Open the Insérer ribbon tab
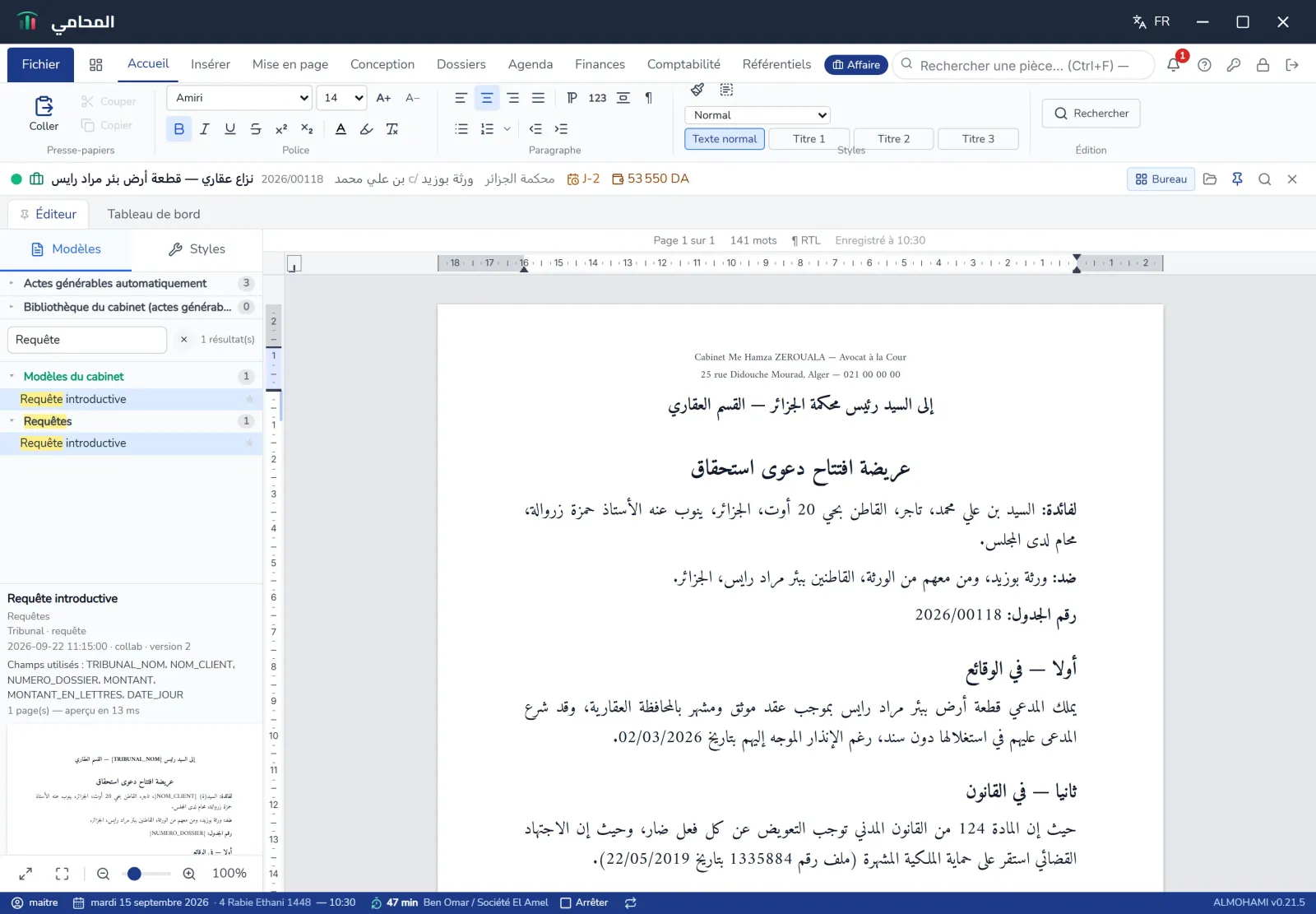Image resolution: width=1316 pixels, height=914 pixels. (x=211, y=64)
